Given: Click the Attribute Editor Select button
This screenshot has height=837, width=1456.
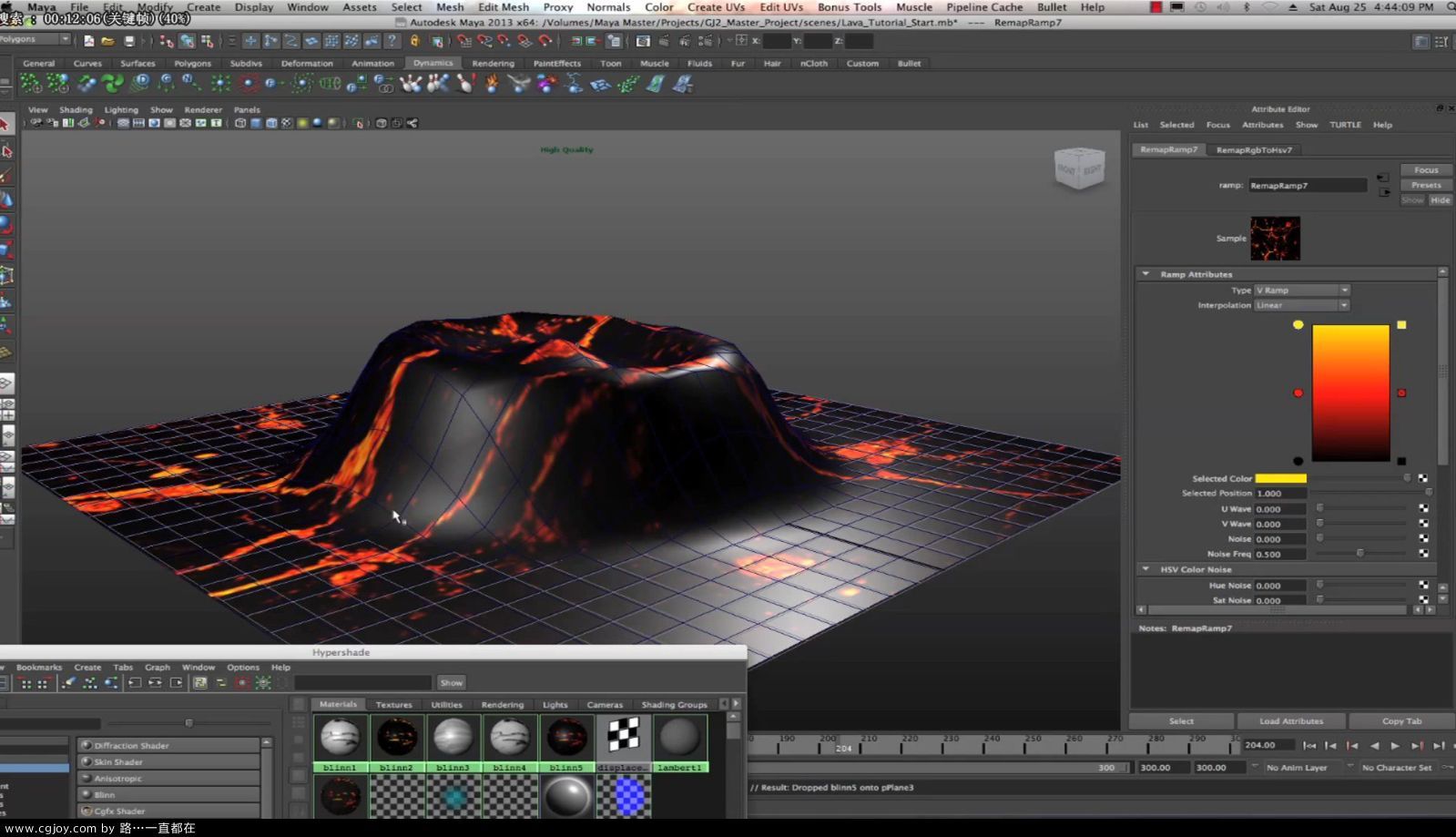Looking at the screenshot, I should (x=1181, y=721).
